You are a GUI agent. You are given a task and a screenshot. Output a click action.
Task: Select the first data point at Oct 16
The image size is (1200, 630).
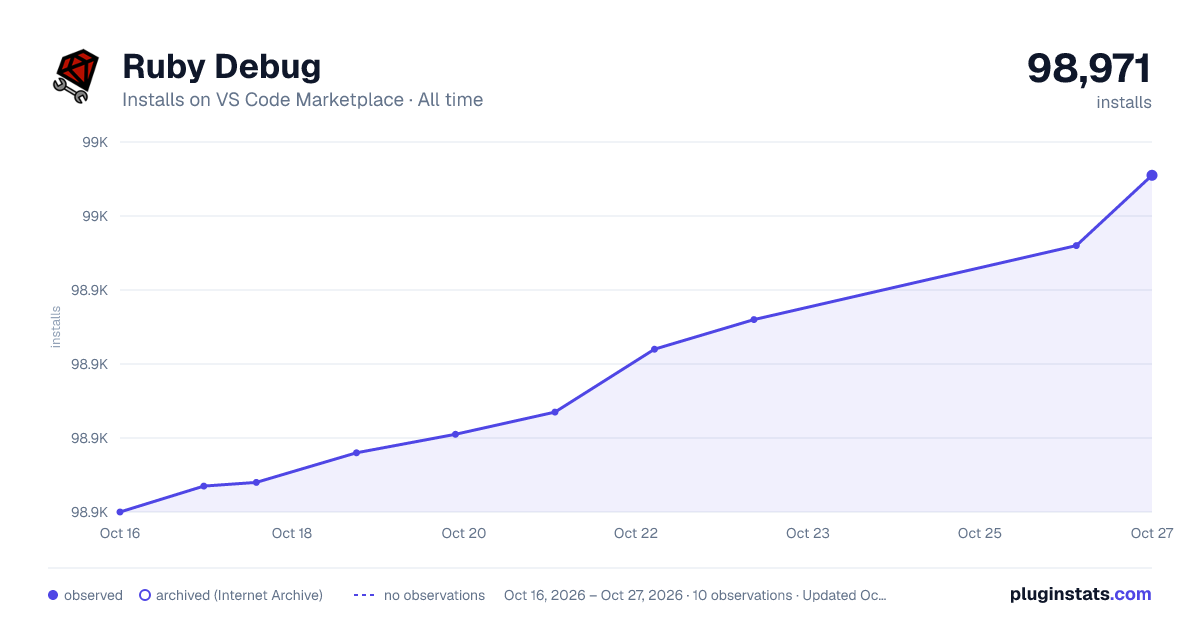tap(120, 512)
